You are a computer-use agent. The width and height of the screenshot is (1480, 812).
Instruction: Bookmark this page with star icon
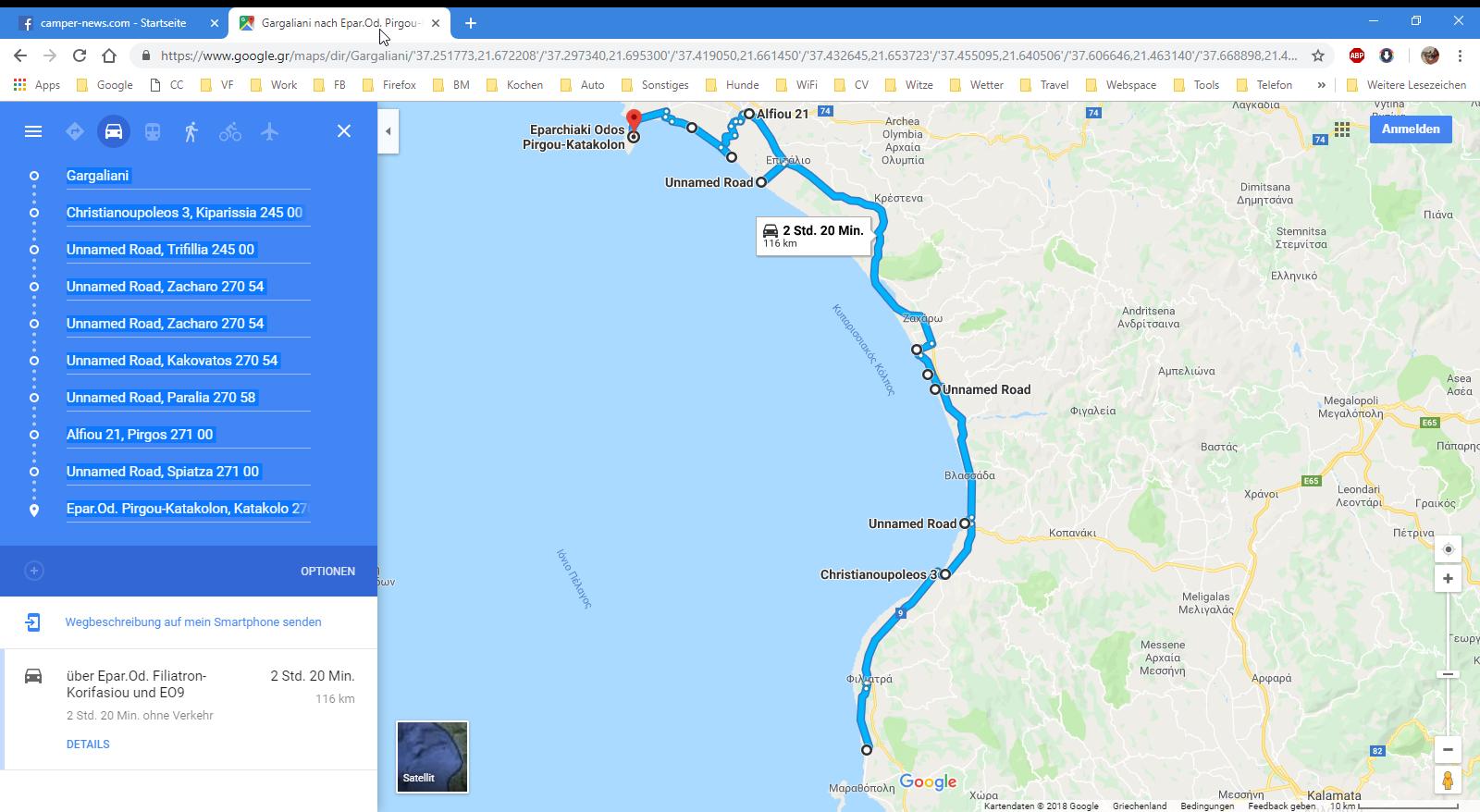[x=1318, y=55]
